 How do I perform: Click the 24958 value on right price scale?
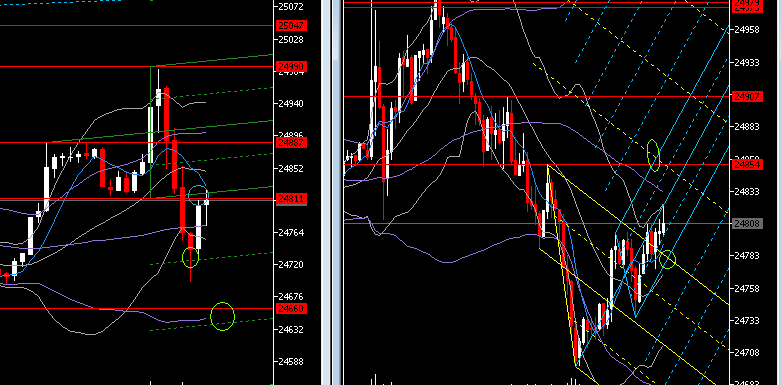pos(747,30)
